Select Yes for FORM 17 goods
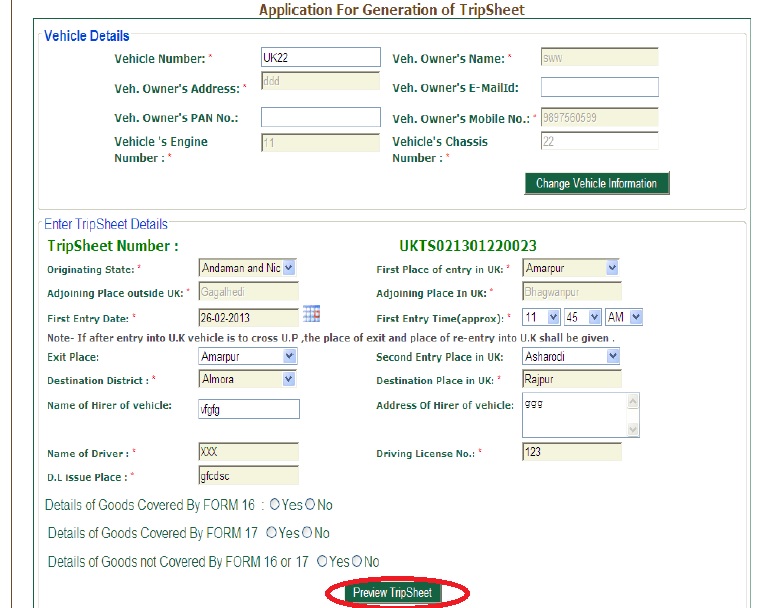The width and height of the screenshot is (764, 608). click(272, 533)
